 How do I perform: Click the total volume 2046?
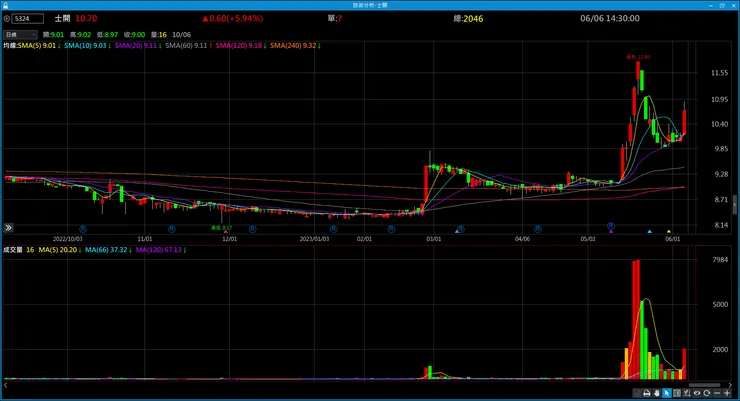(473, 19)
